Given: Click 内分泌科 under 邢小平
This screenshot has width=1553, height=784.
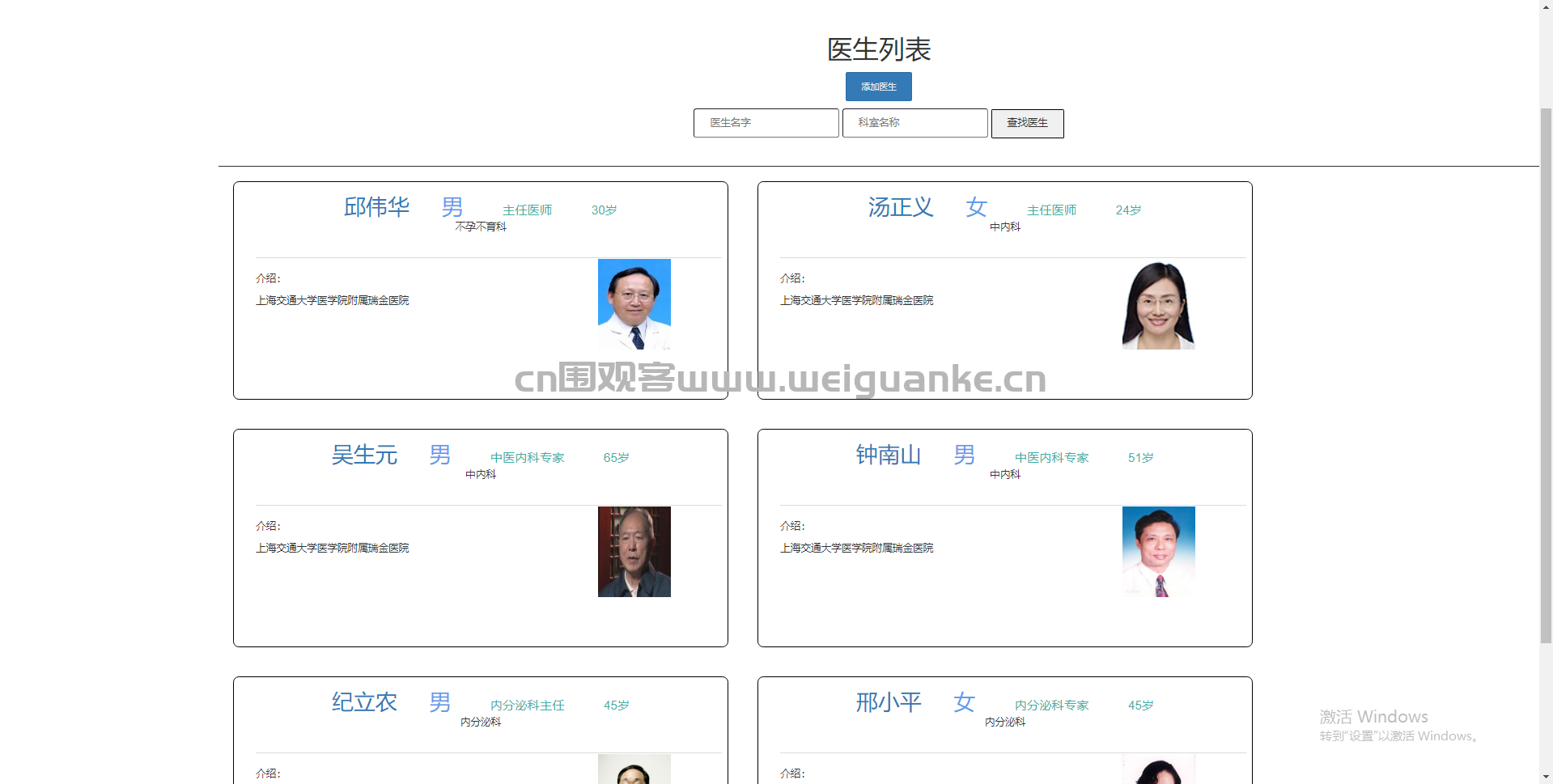Looking at the screenshot, I should 1005,722.
